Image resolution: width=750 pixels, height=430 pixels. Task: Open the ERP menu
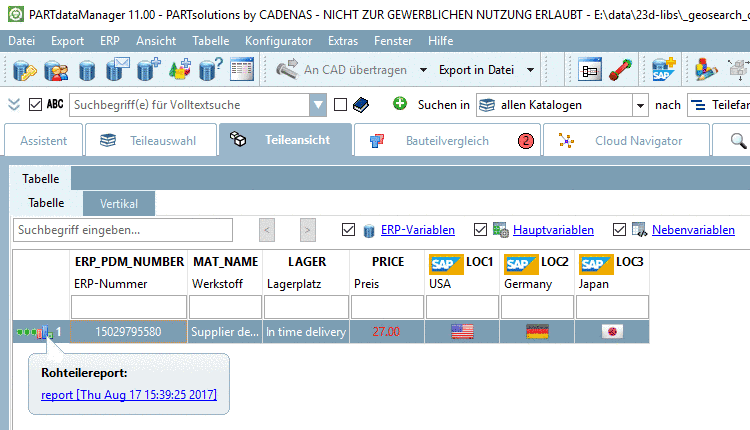[110, 41]
